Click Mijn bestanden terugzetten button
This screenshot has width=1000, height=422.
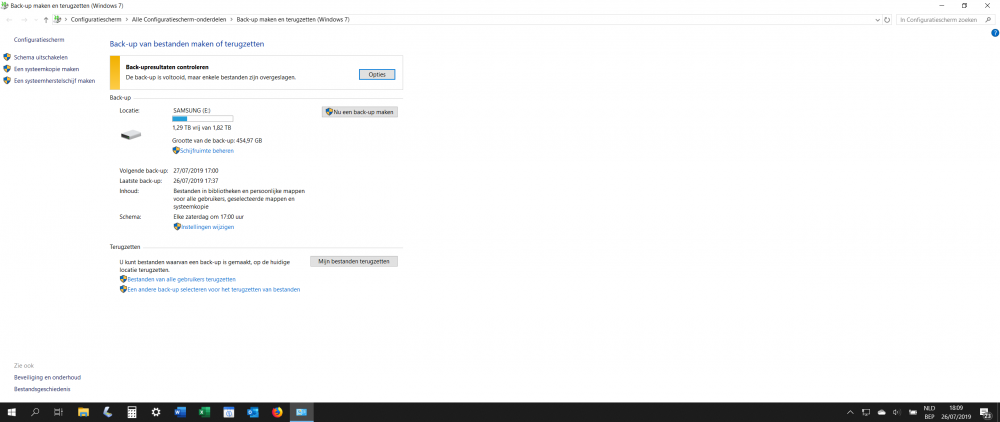(354, 261)
